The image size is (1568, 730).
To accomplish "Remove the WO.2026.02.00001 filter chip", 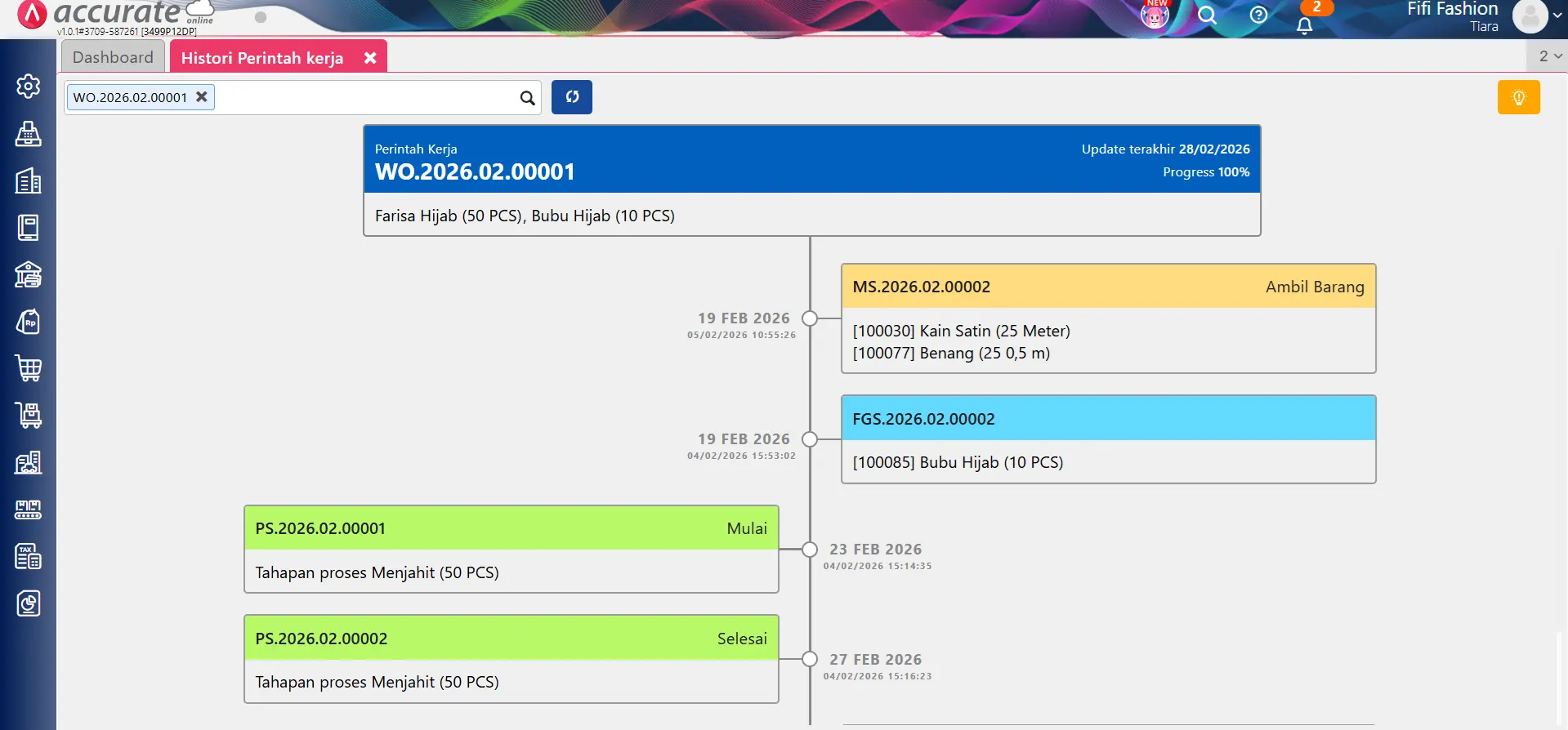I will (x=202, y=96).
